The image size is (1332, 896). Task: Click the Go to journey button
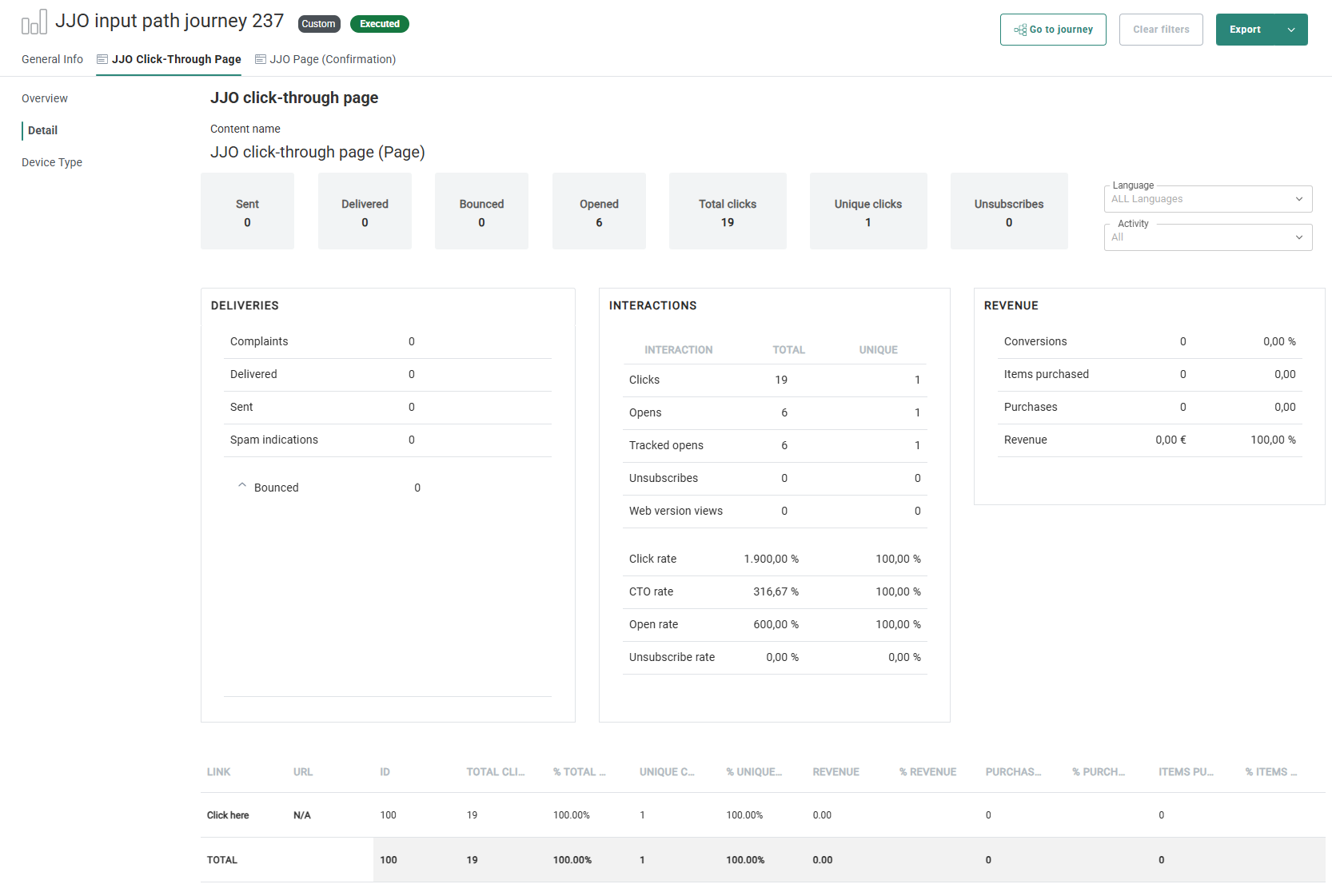1053,30
